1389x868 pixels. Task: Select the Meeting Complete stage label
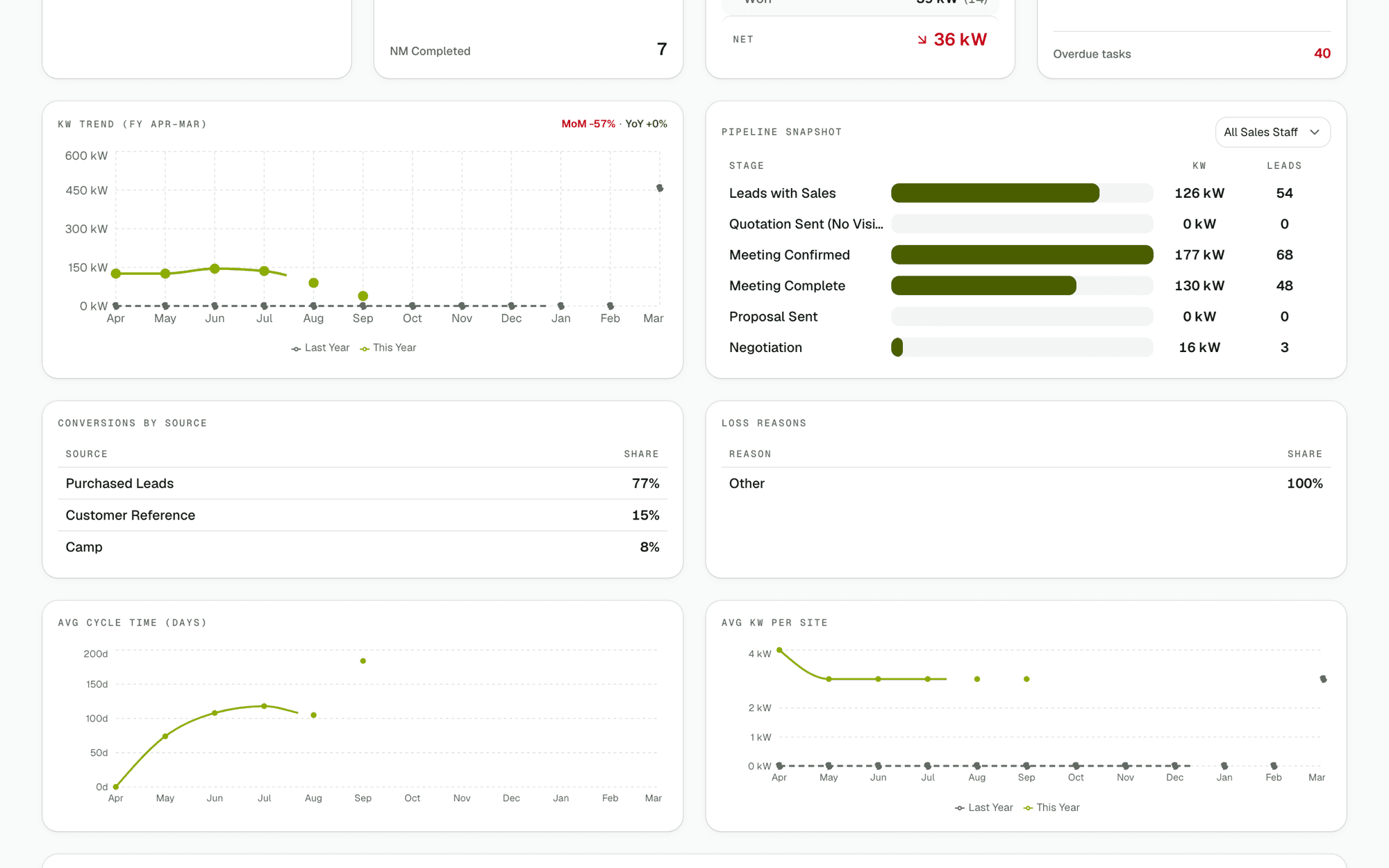(787, 285)
